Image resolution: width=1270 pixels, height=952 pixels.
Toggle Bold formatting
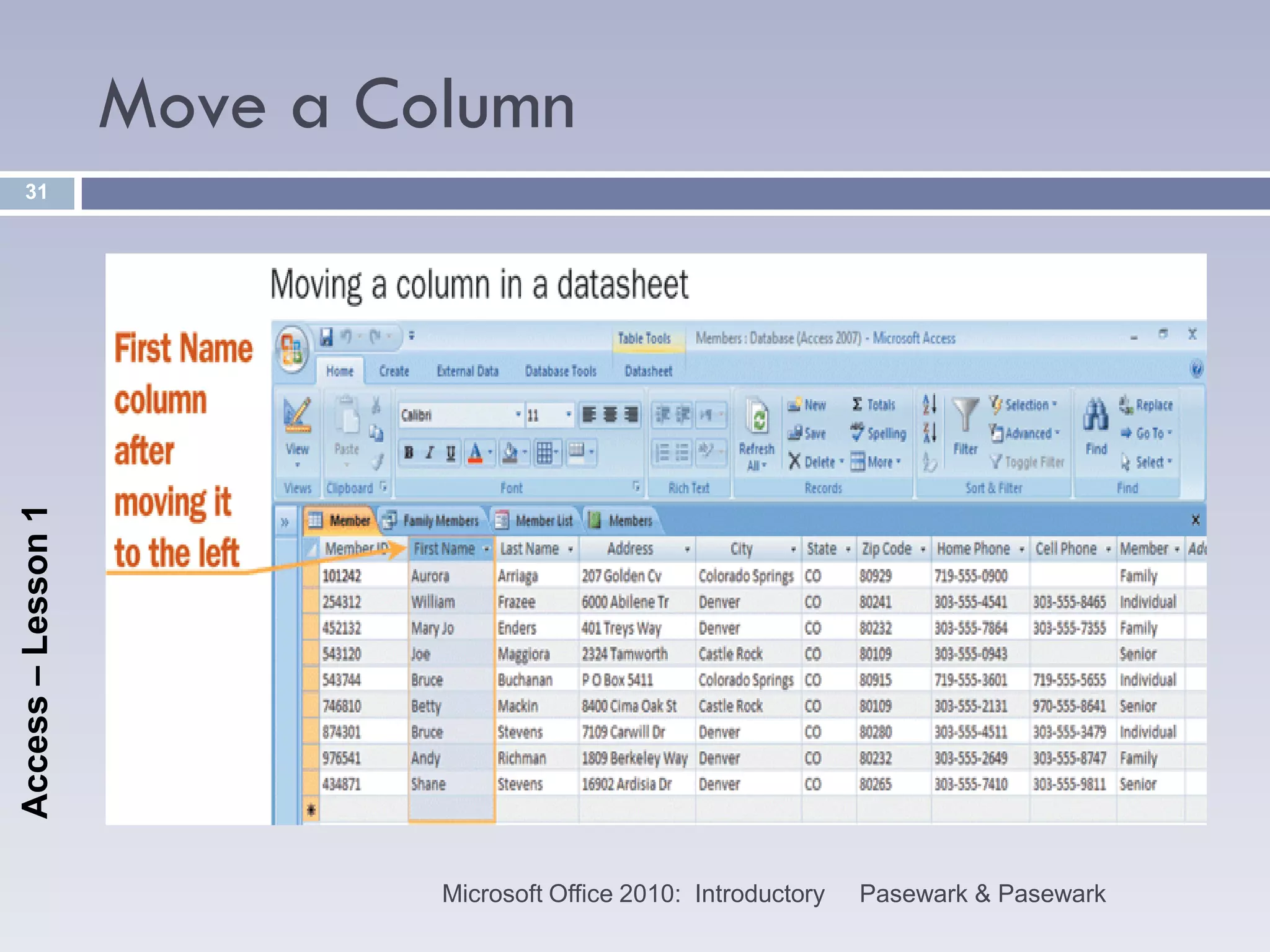coord(409,452)
